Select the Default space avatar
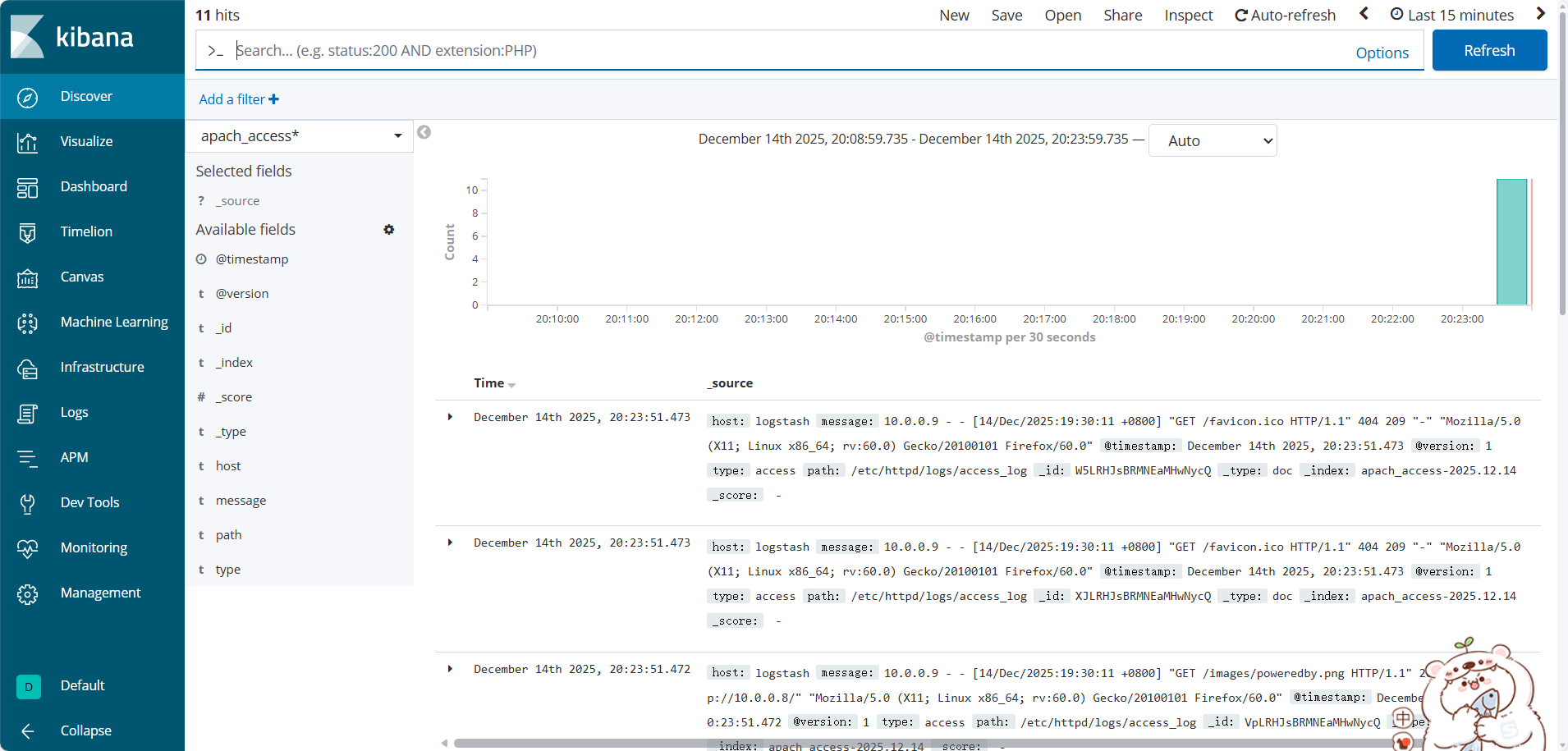The image size is (1568, 751). click(29, 686)
